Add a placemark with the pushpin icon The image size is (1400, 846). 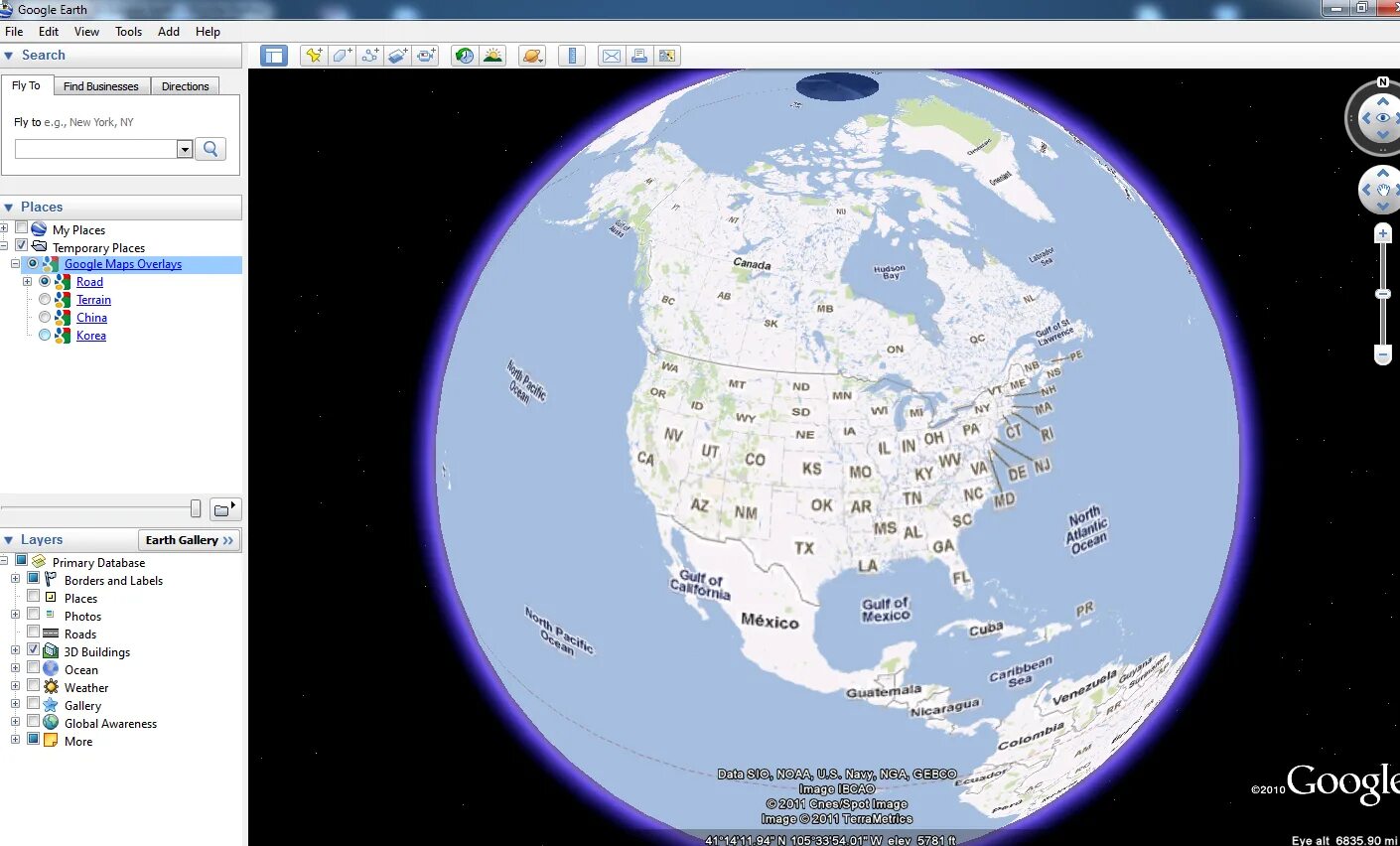point(314,56)
